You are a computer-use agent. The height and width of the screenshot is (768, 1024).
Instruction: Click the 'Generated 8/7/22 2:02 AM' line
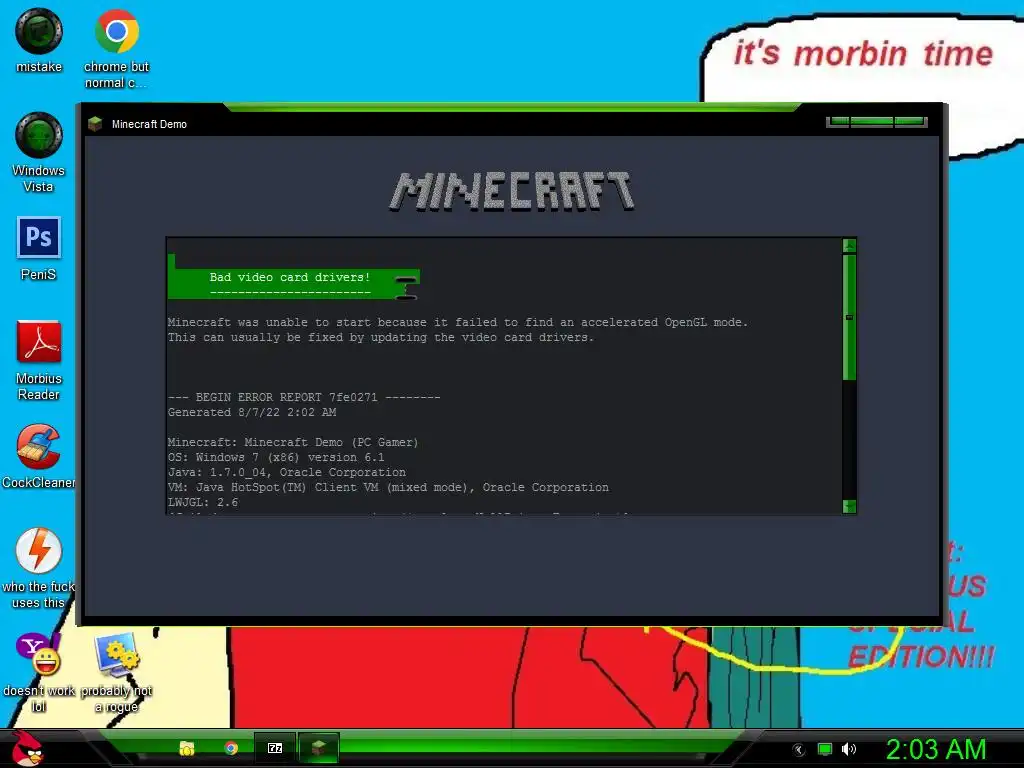point(252,412)
